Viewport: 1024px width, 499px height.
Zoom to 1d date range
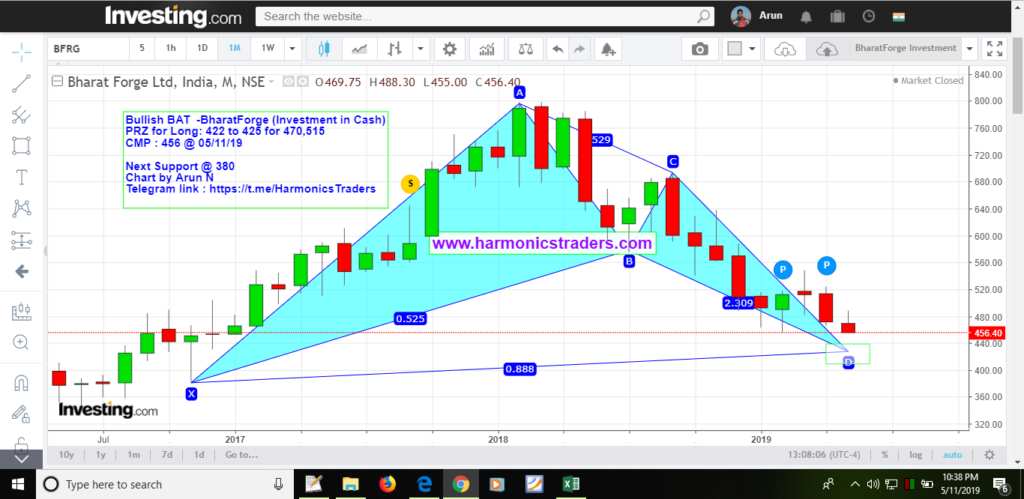199,455
